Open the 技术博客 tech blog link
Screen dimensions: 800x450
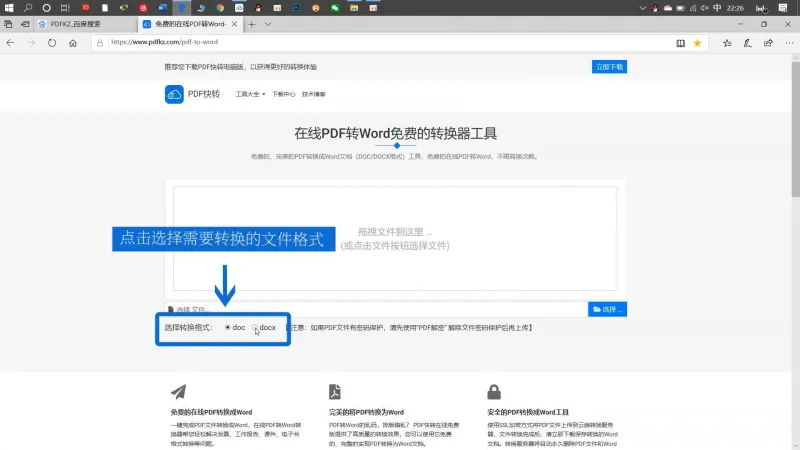[x=314, y=94]
